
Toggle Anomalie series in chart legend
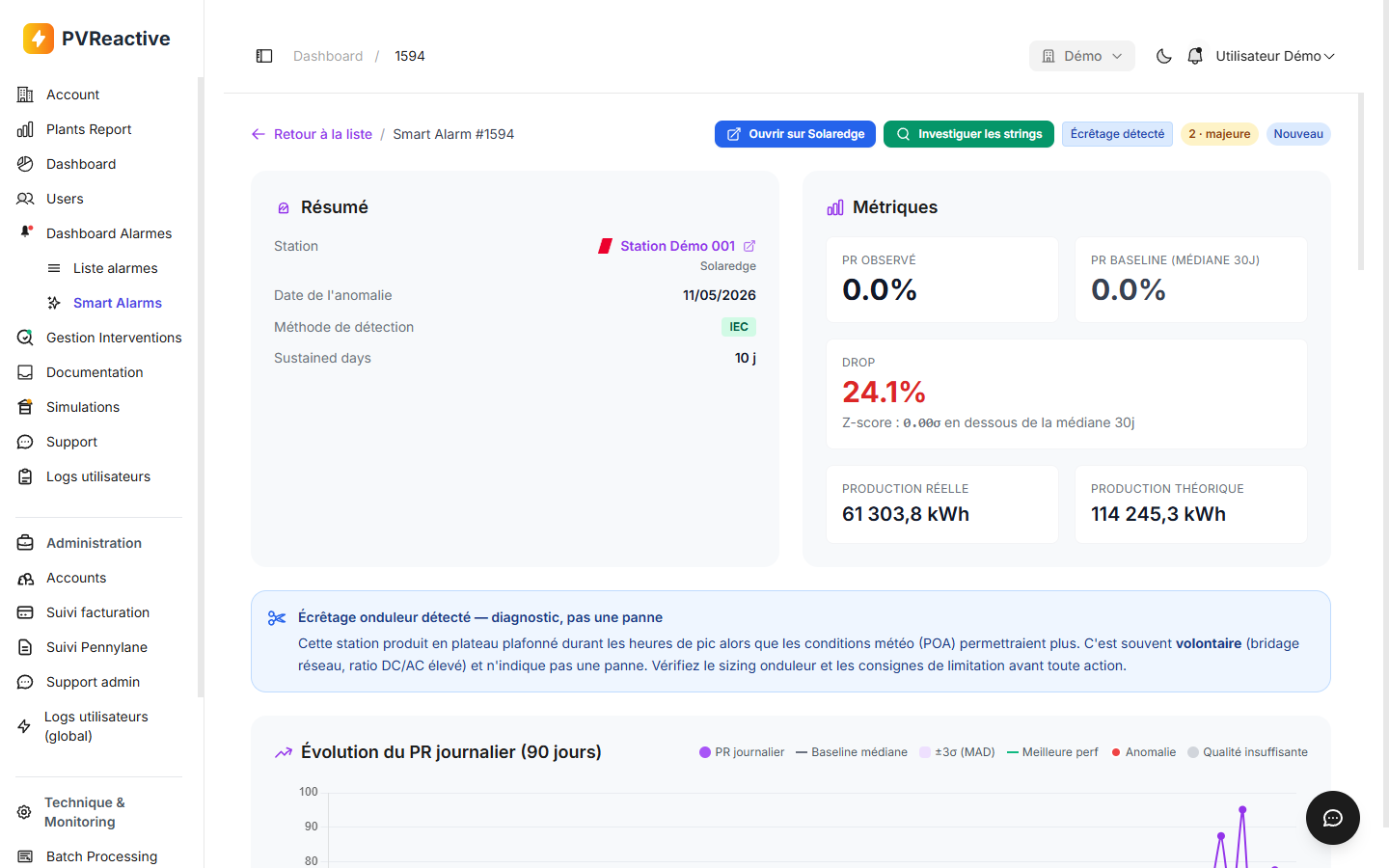tap(1144, 752)
